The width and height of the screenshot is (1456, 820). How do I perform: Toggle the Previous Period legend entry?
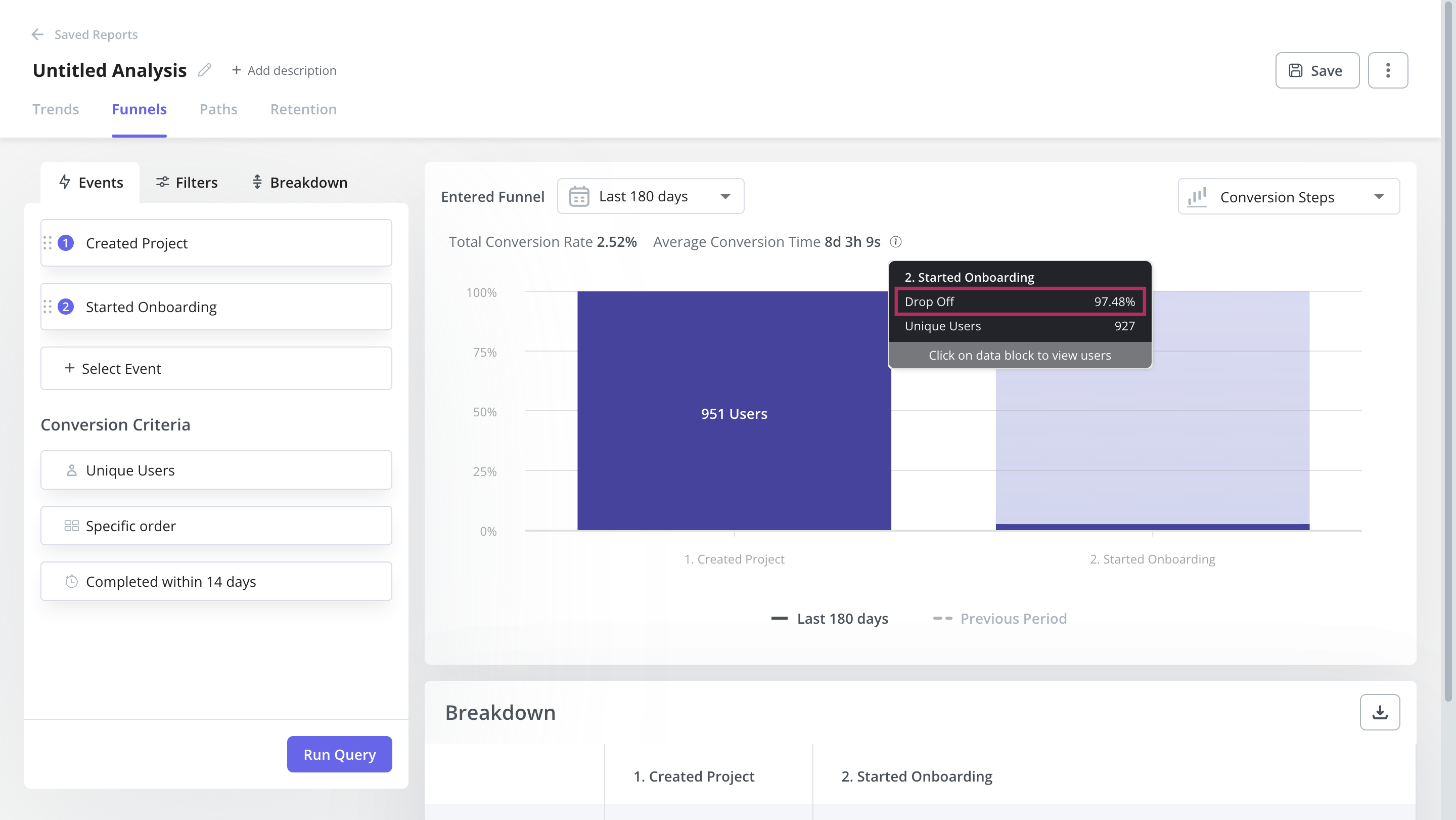point(1012,618)
